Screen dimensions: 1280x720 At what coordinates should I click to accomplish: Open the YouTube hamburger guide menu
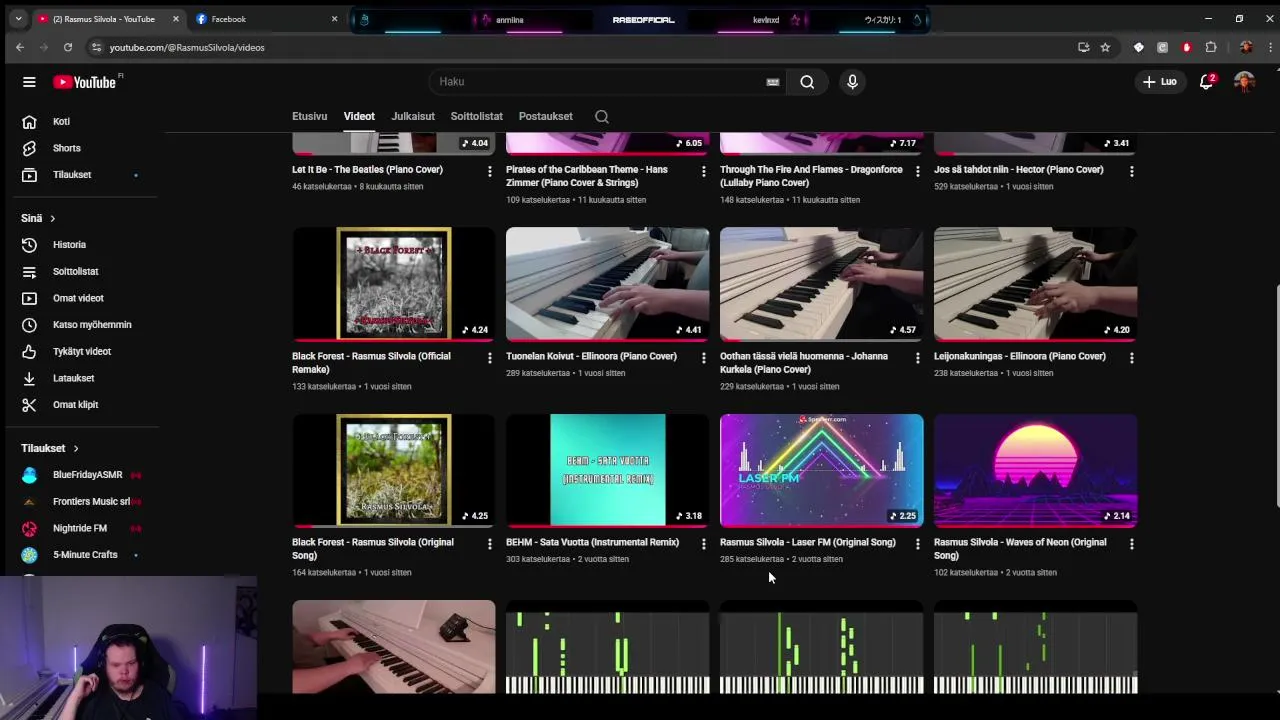click(x=29, y=82)
